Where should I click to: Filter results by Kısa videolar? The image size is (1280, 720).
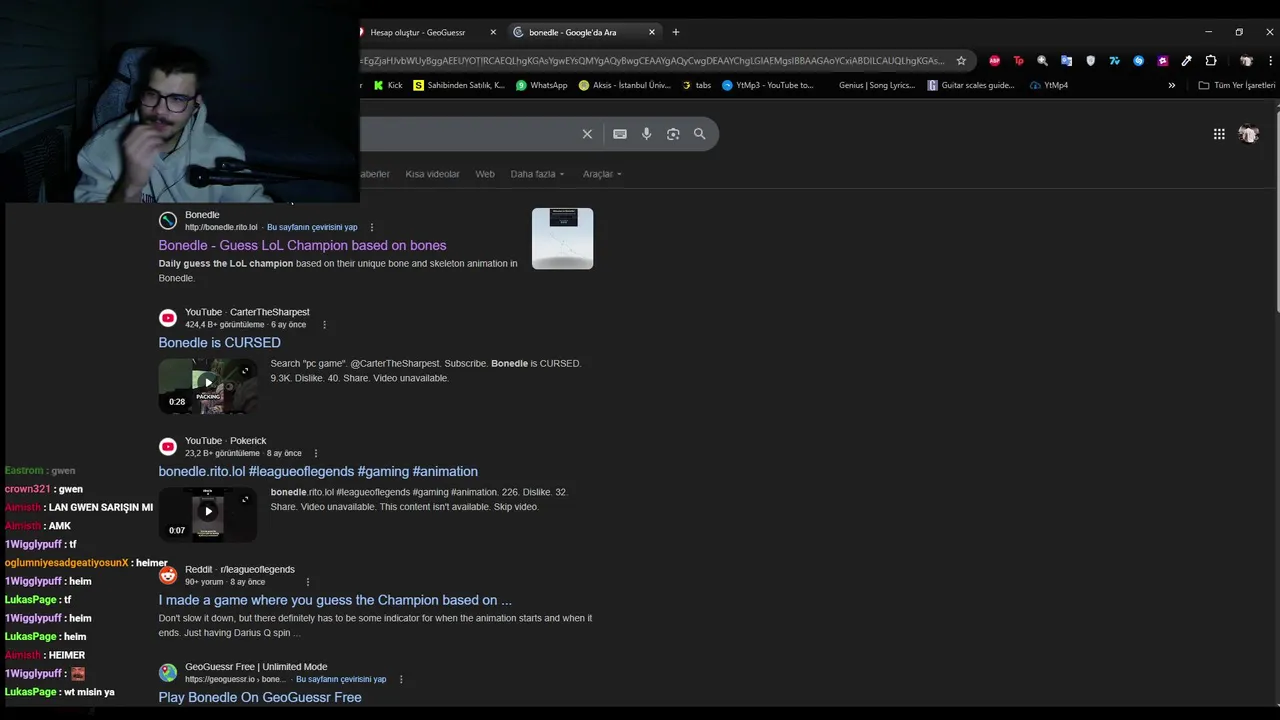(x=432, y=174)
